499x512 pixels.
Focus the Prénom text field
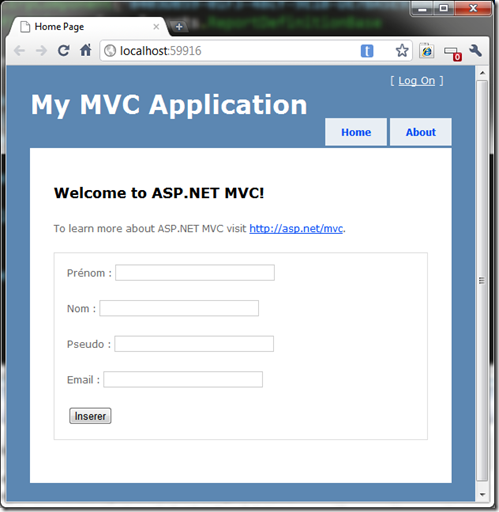(195, 273)
